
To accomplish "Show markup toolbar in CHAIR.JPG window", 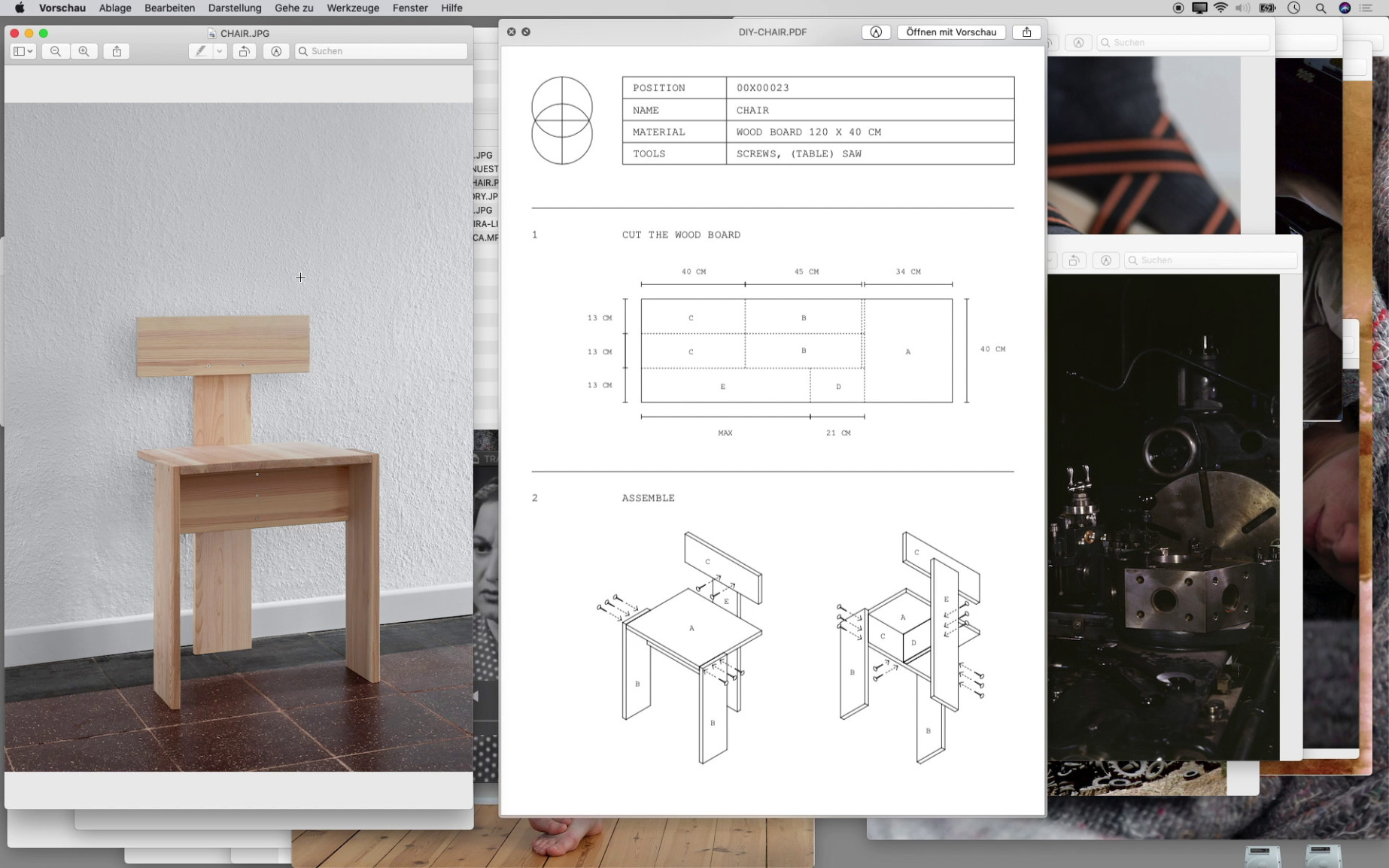I will tap(276, 51).
